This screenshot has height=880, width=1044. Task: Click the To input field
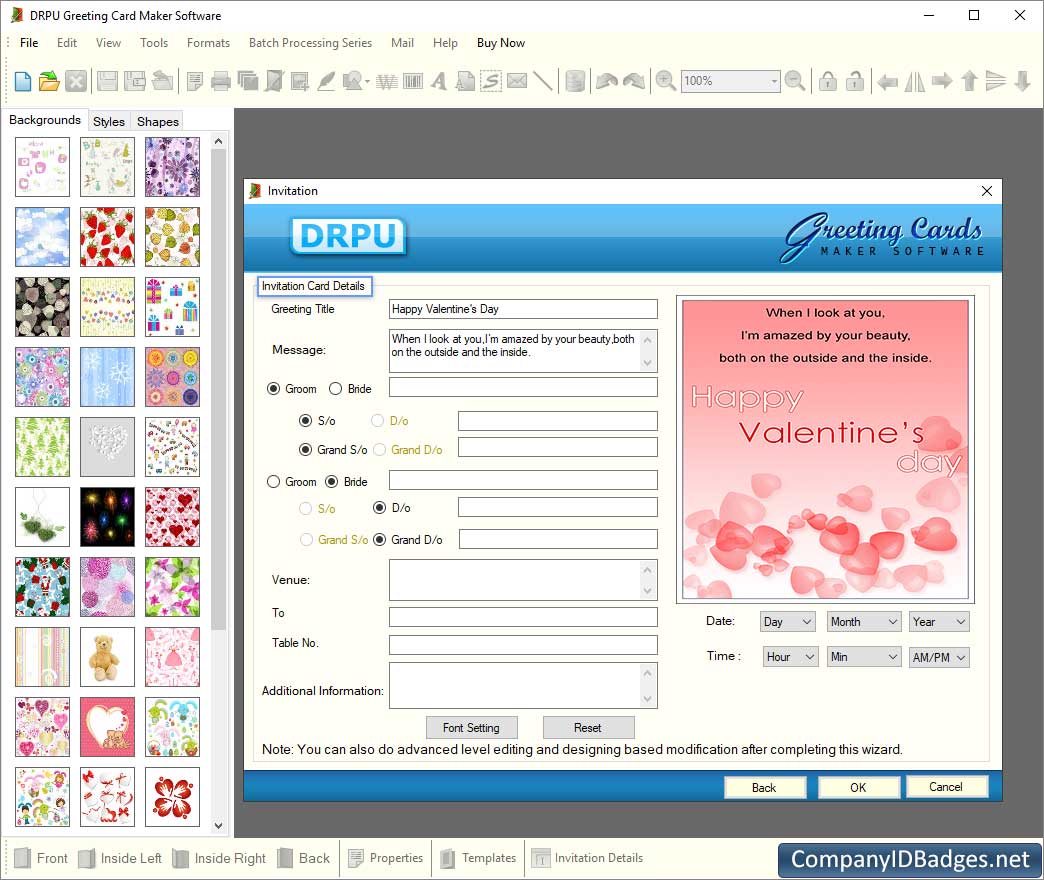[x=523, y=616]
